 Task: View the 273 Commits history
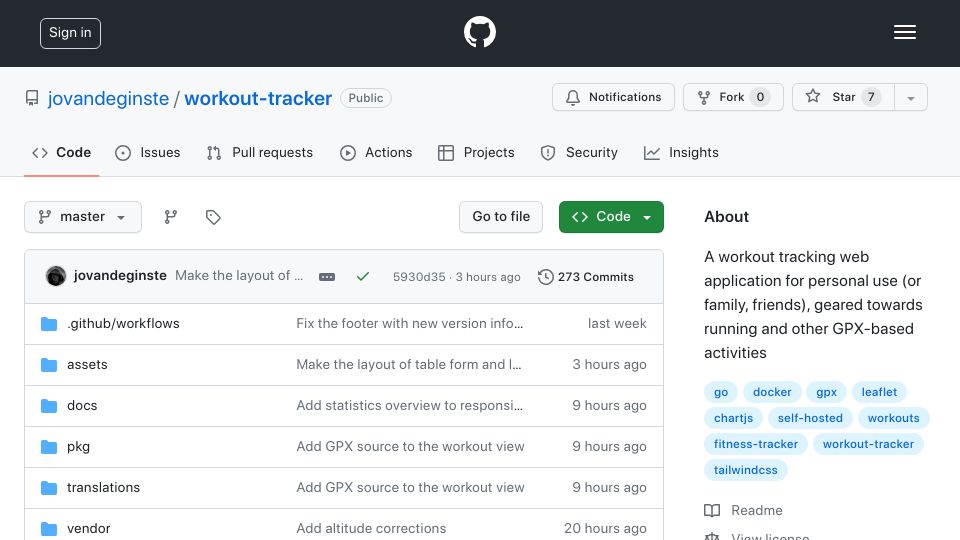(586, 277)
